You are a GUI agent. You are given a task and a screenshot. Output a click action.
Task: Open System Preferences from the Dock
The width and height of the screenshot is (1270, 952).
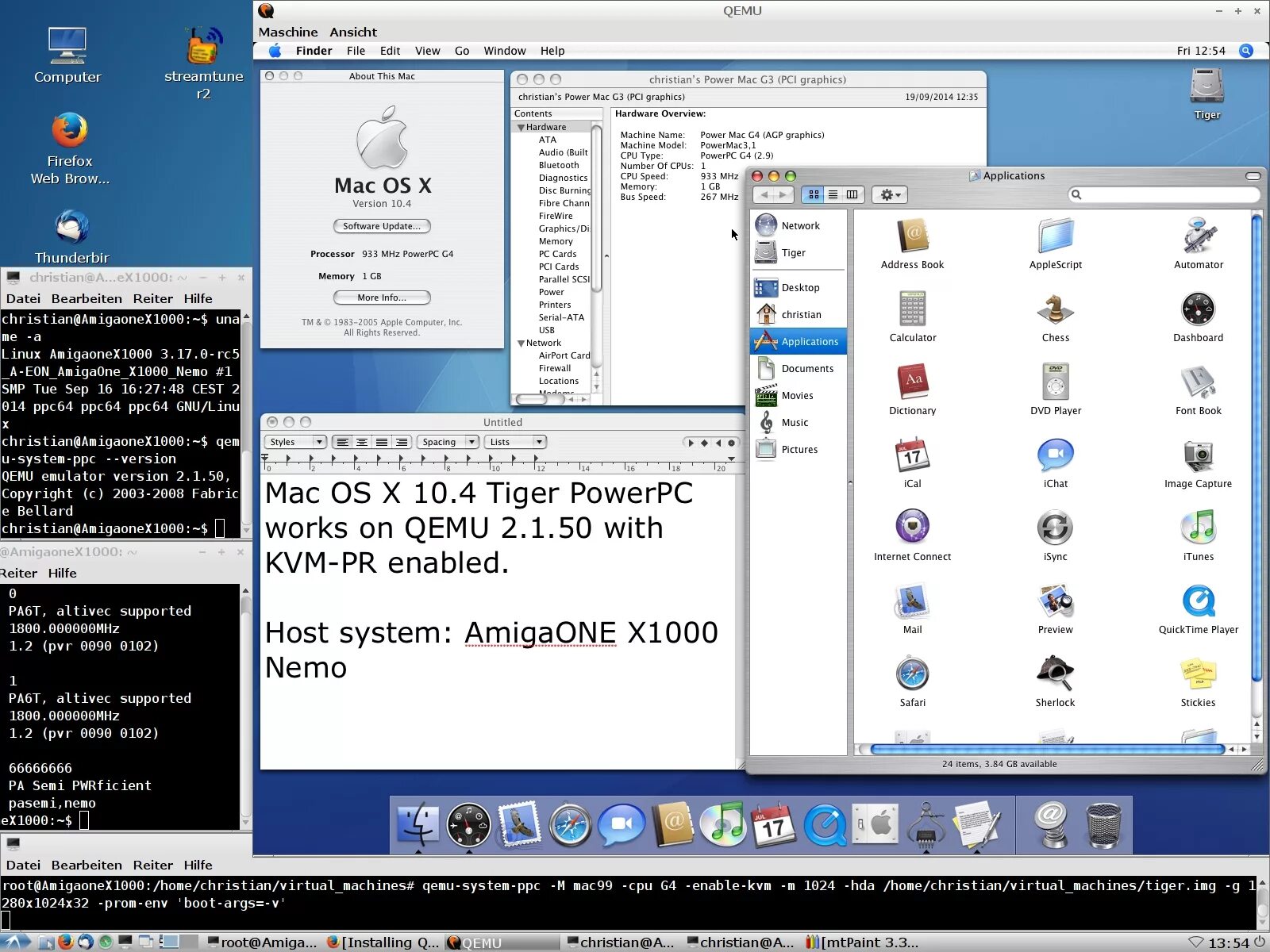[876, 824]
